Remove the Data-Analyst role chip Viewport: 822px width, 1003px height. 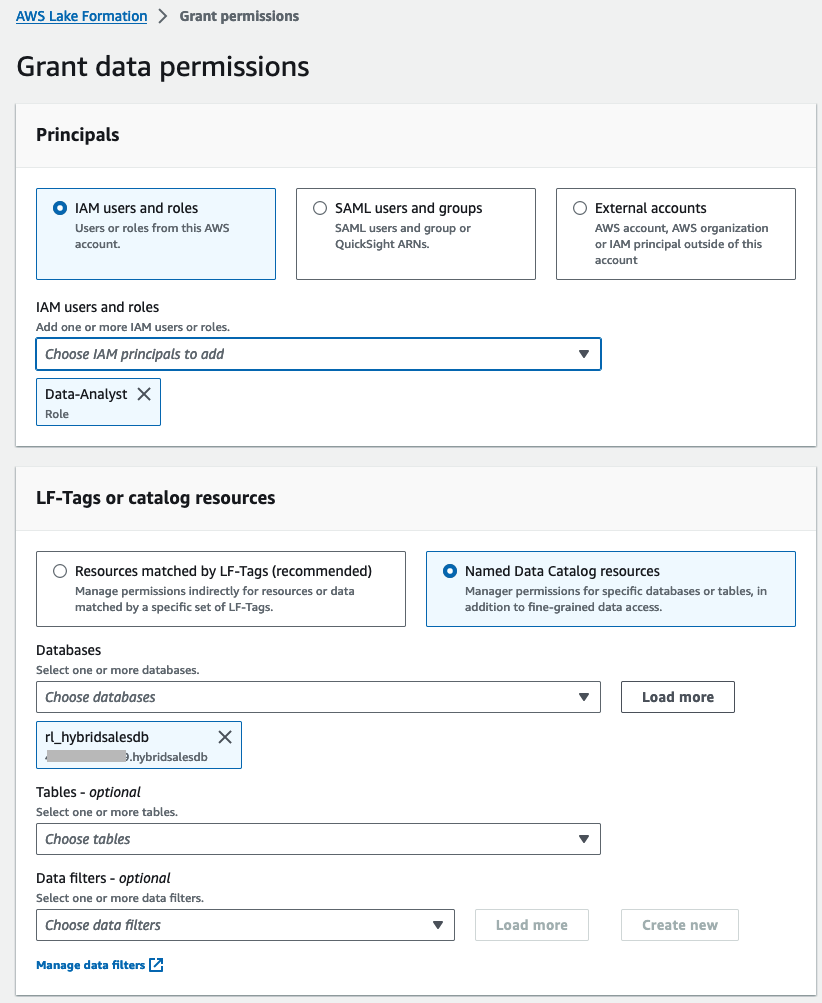pos(144,394)
